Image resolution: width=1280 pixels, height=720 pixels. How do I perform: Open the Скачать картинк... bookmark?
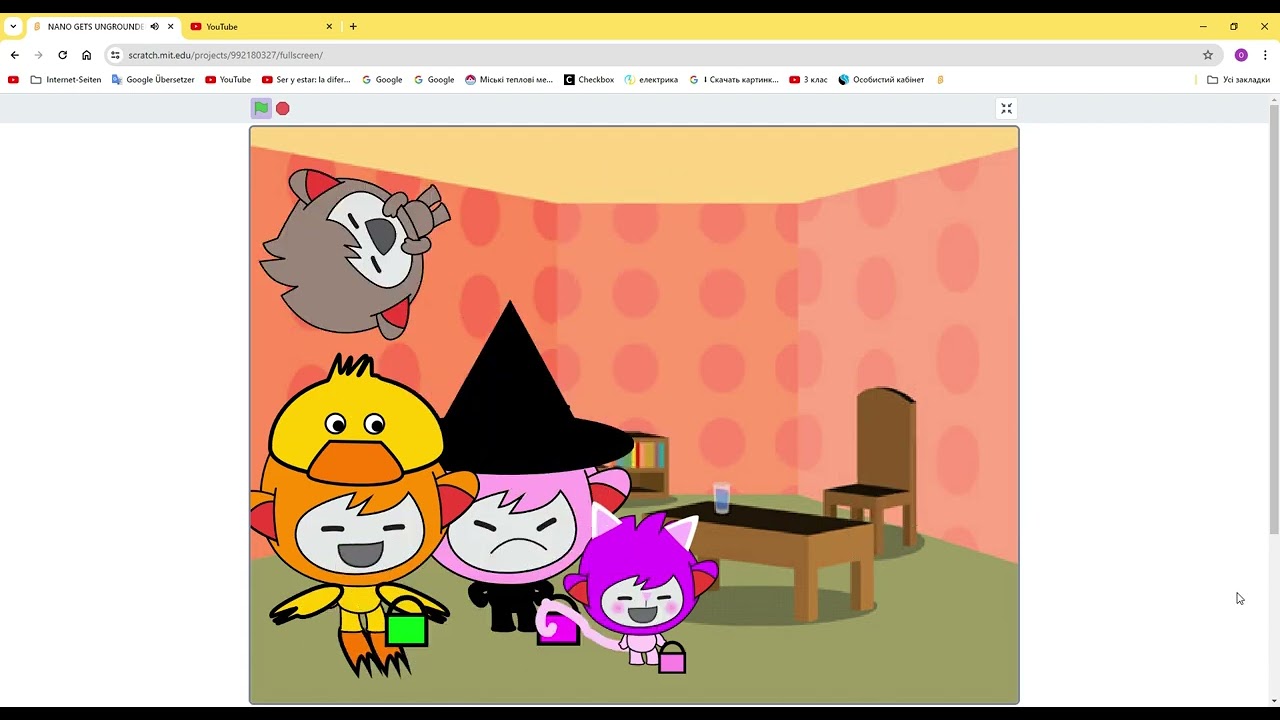coord(733,80)
